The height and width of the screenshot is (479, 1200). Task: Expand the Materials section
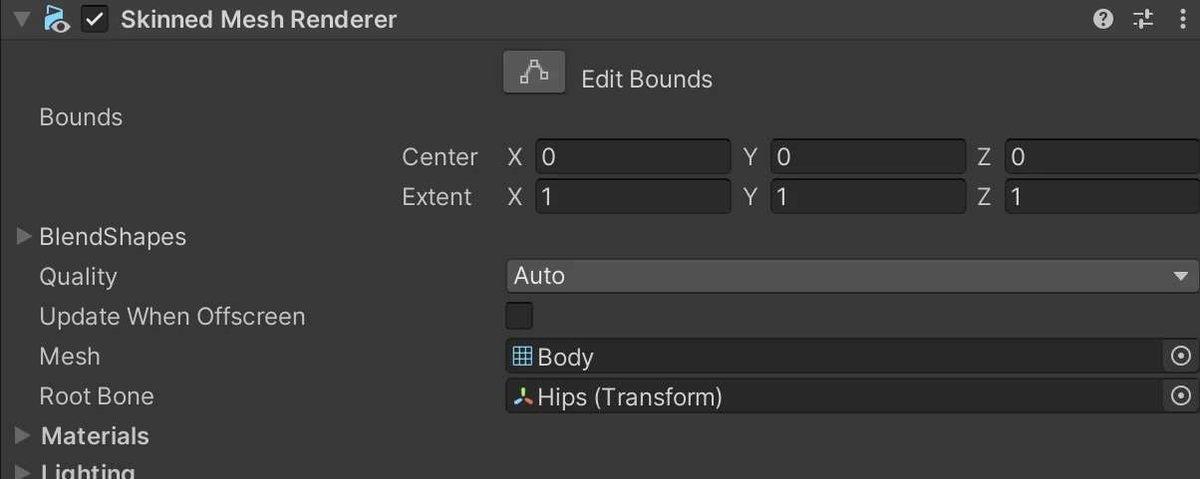(24, 436)
